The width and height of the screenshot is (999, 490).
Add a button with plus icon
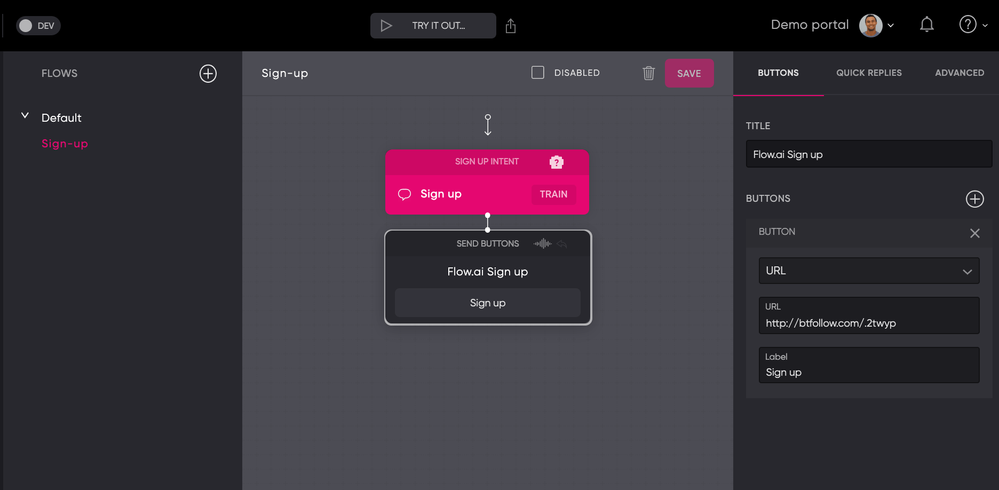[x=975, y=199]
